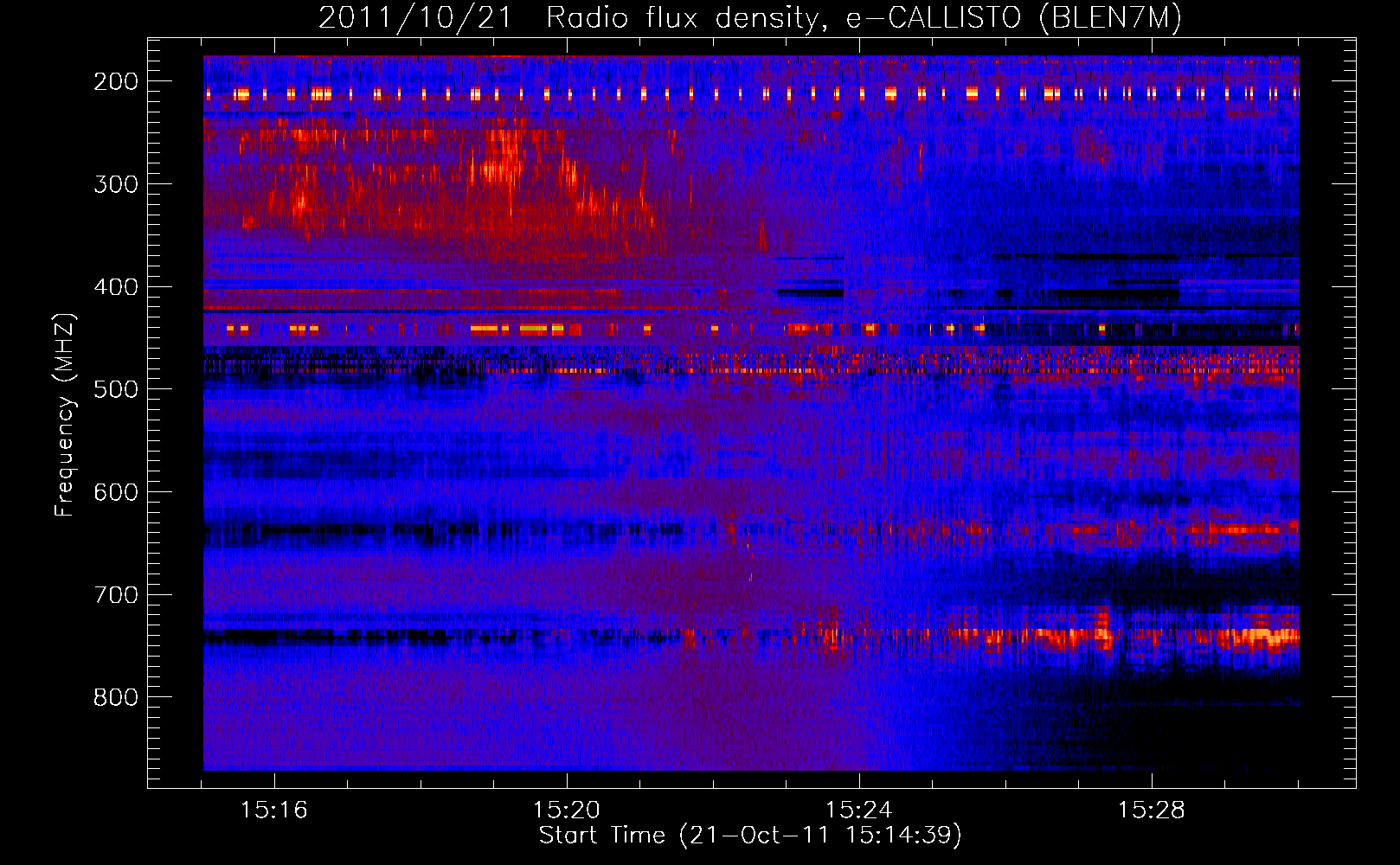Click the 15:16 time tick label

pos(274,811)
